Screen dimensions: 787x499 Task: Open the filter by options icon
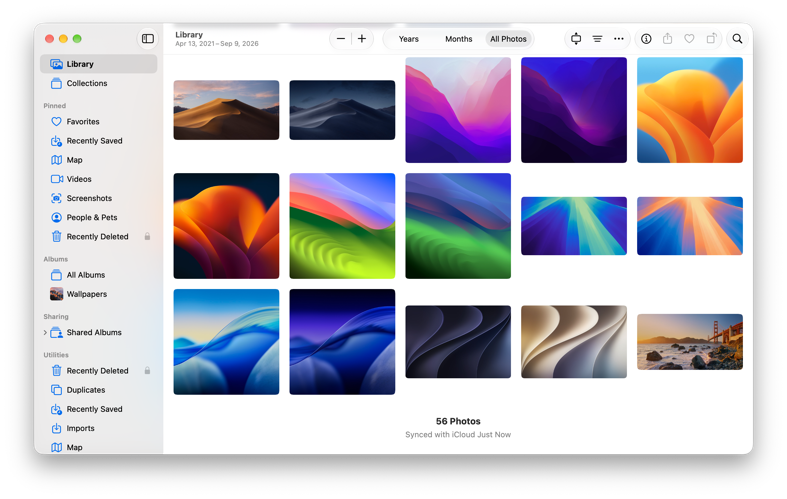click(x=597, y=39)
